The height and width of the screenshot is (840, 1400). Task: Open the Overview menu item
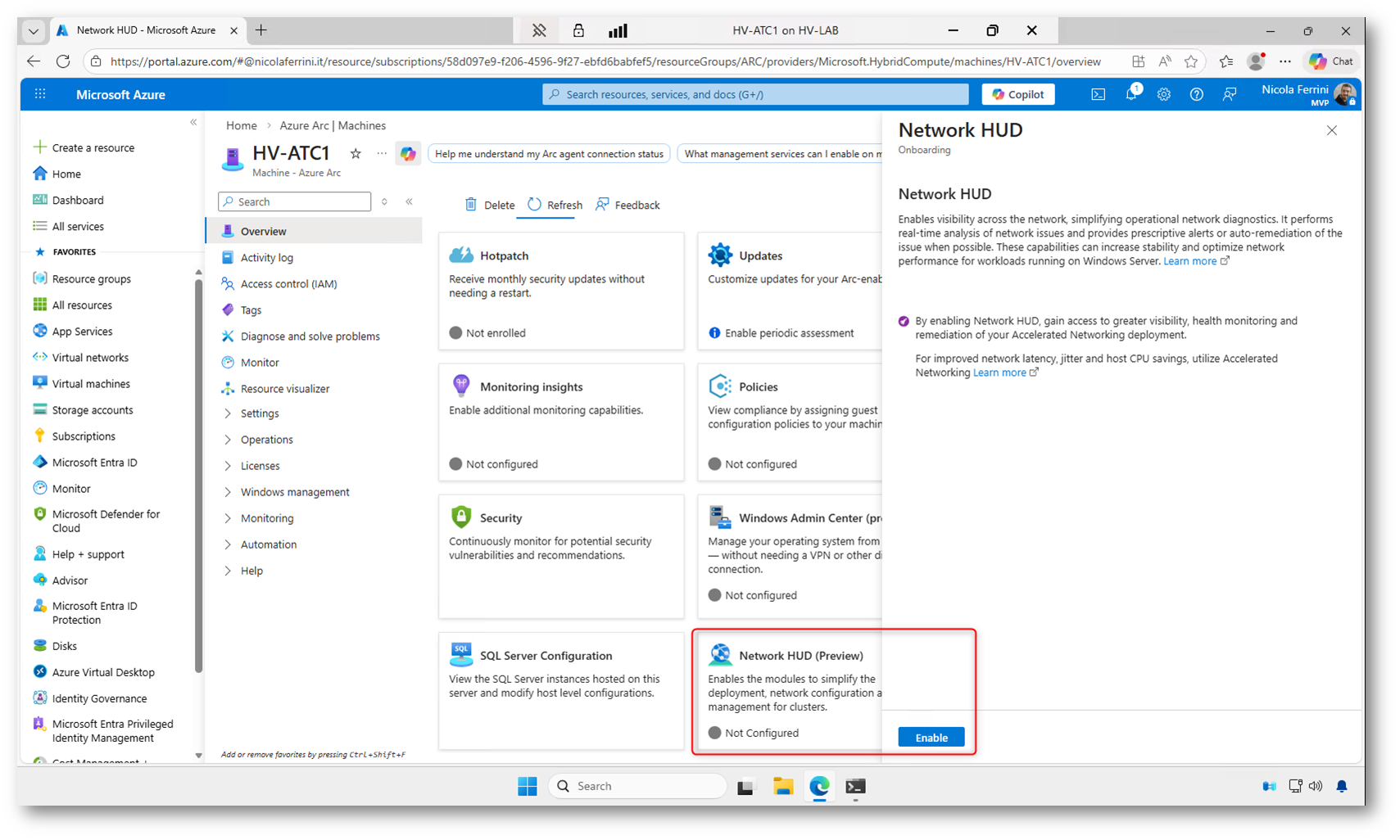(x=315, y=231)
